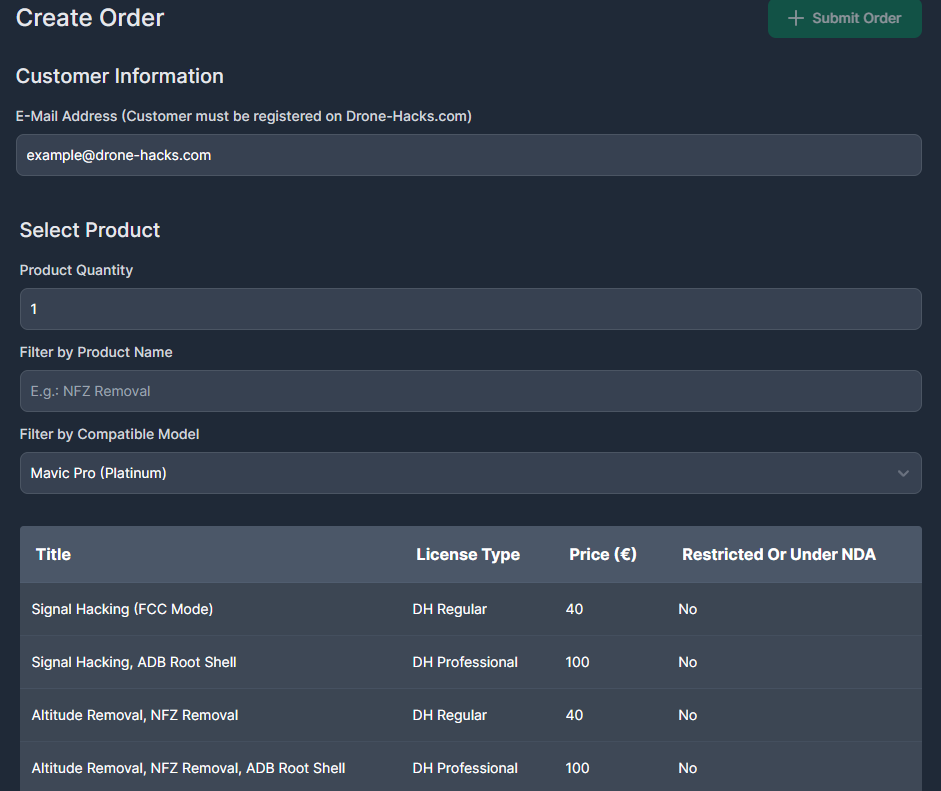Click the Filter by Compatible Model label
Image resolution: width=941 pixels, height=791 pixels.
(109, 434)
